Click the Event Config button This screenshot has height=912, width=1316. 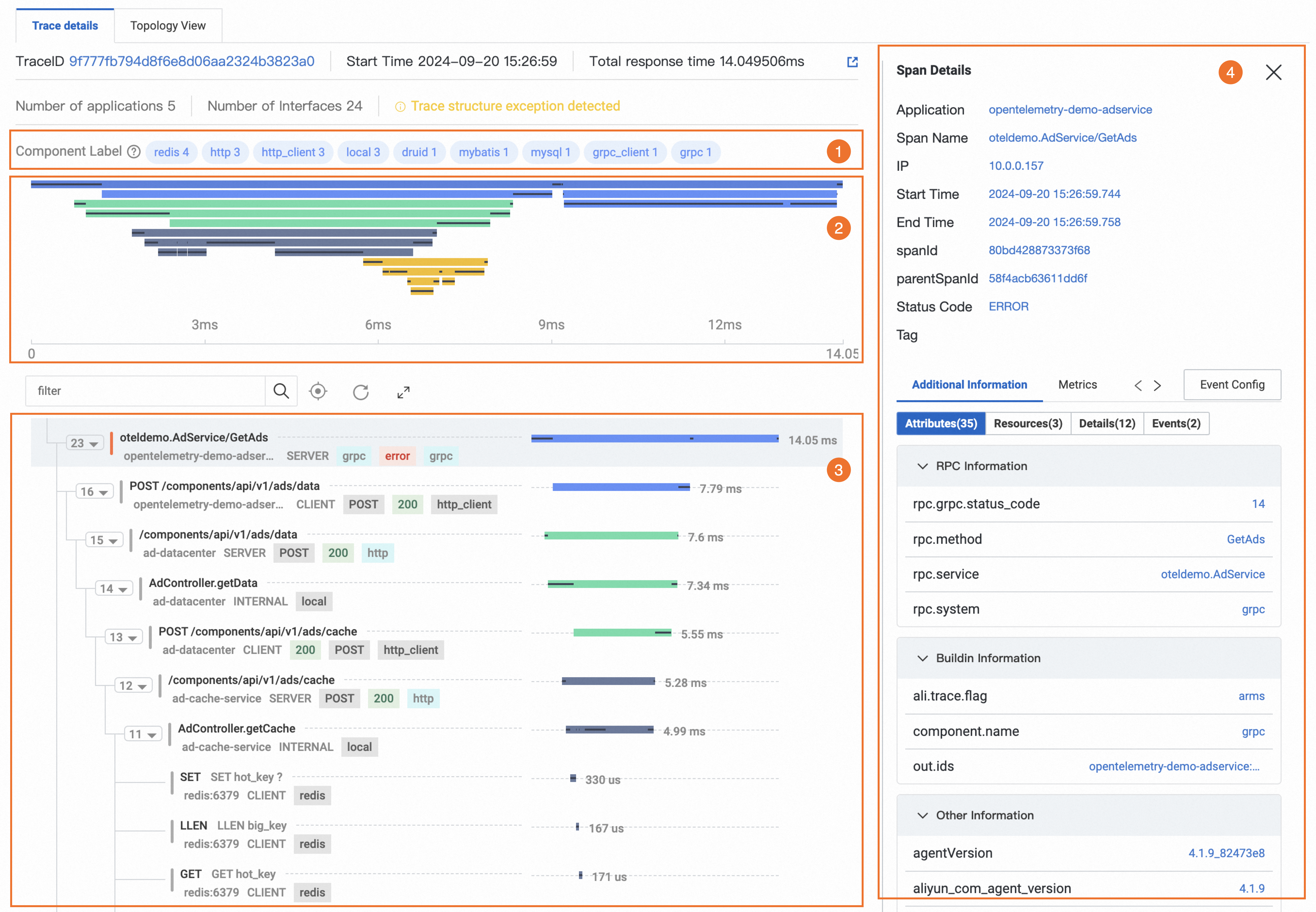1232,385
